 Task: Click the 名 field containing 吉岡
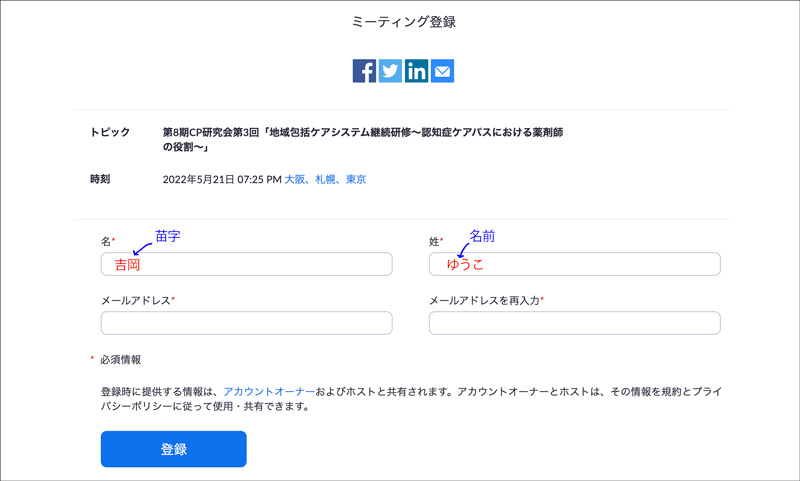click(246, 264)
